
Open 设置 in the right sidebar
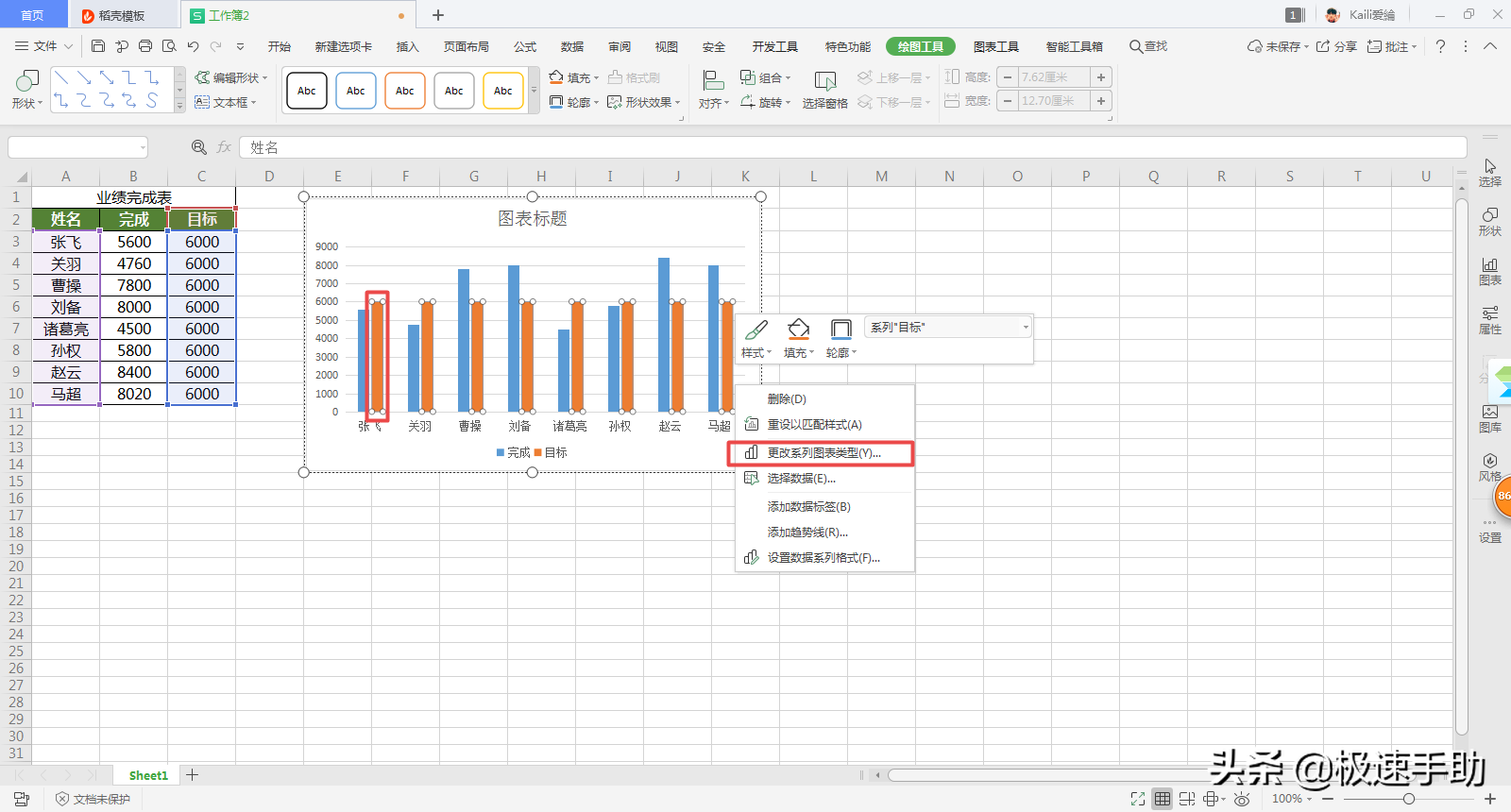[1490, 530]
